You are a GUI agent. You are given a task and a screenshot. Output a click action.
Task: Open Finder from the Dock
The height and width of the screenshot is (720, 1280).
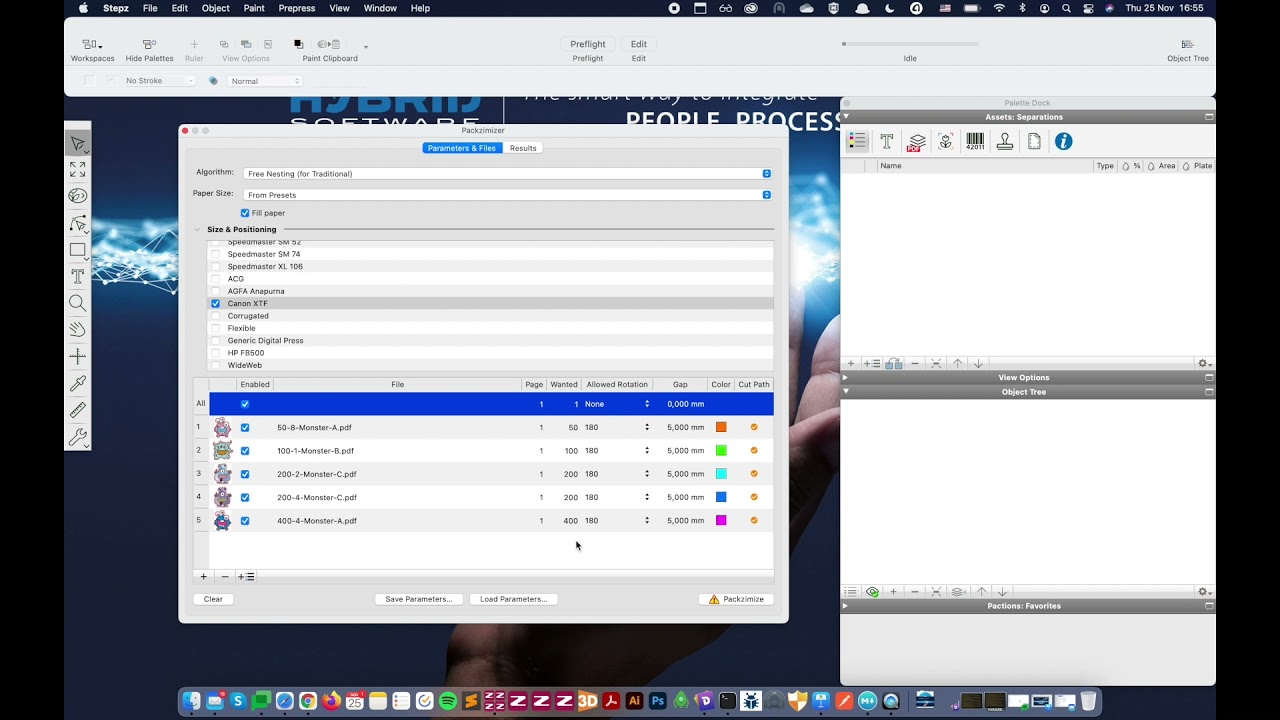[192, 702]
